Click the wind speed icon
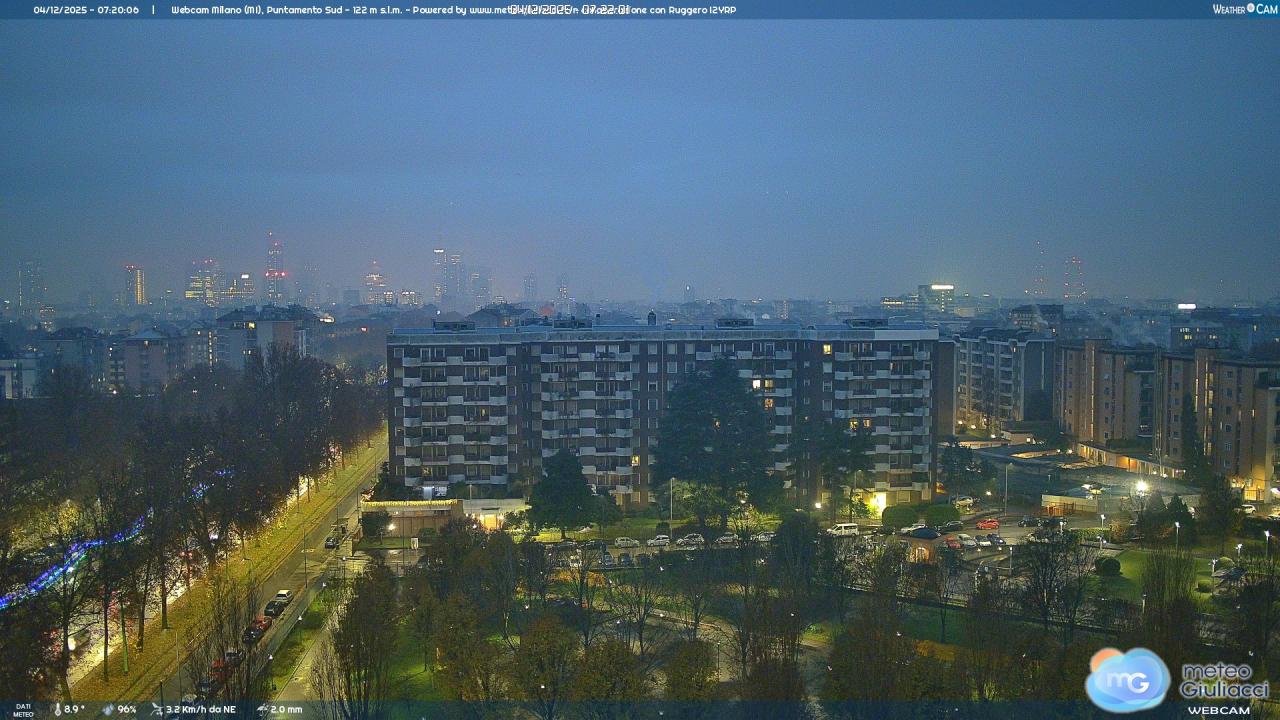The height and width of the screenshot is (720, 1280). 156,709
